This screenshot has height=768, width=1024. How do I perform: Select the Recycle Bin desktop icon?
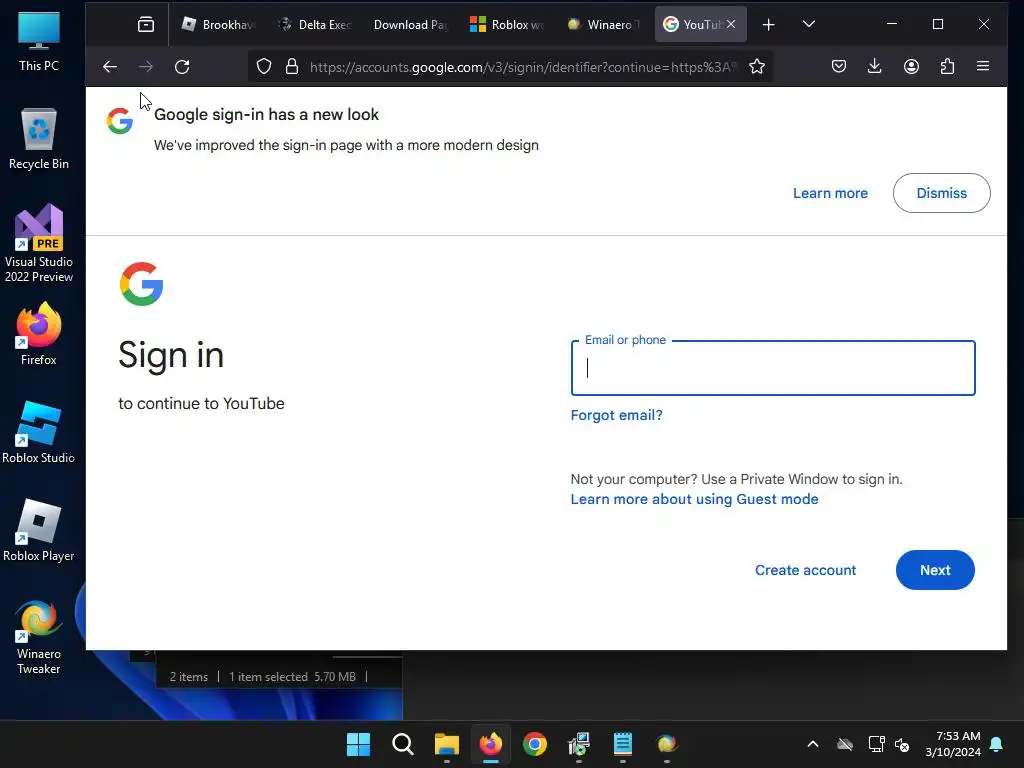coord(39,139)
